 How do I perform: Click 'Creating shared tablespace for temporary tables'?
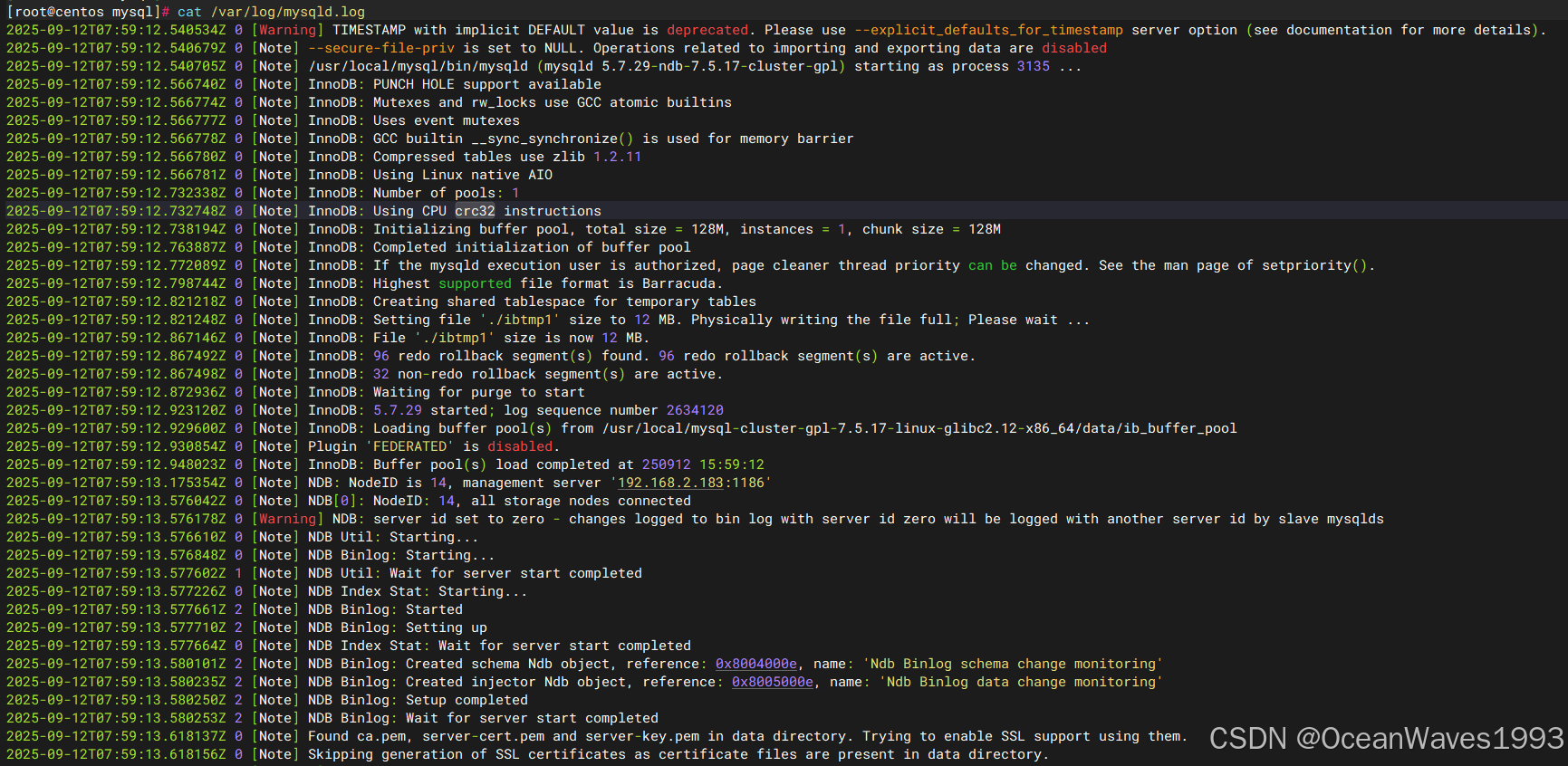564,302
